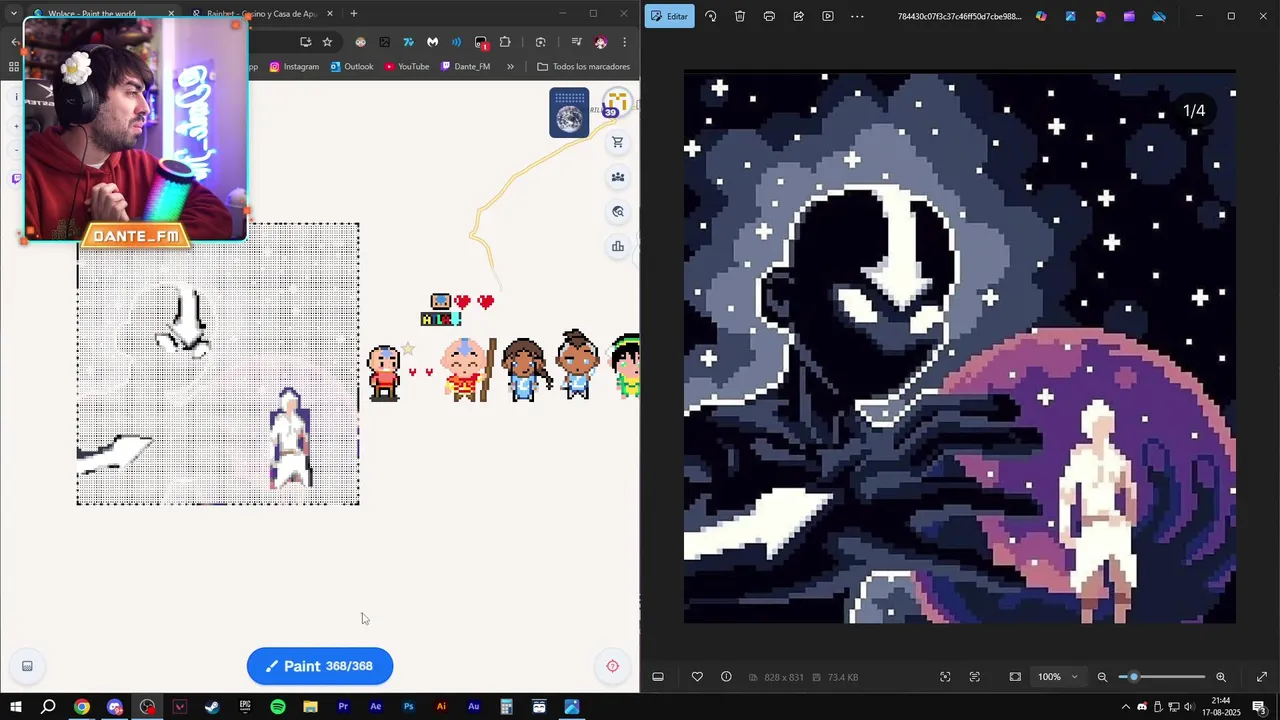Open Clipchamp icon in Photos title bar

click(x=1129, y=16)
